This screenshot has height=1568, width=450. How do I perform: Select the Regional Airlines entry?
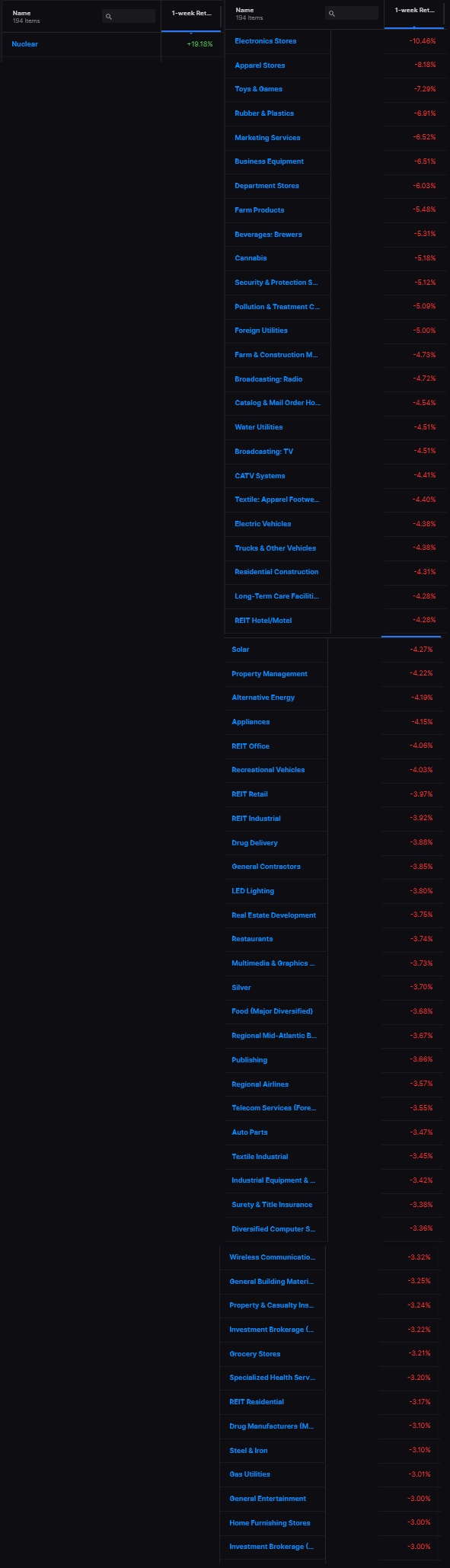pos(260,1084)
